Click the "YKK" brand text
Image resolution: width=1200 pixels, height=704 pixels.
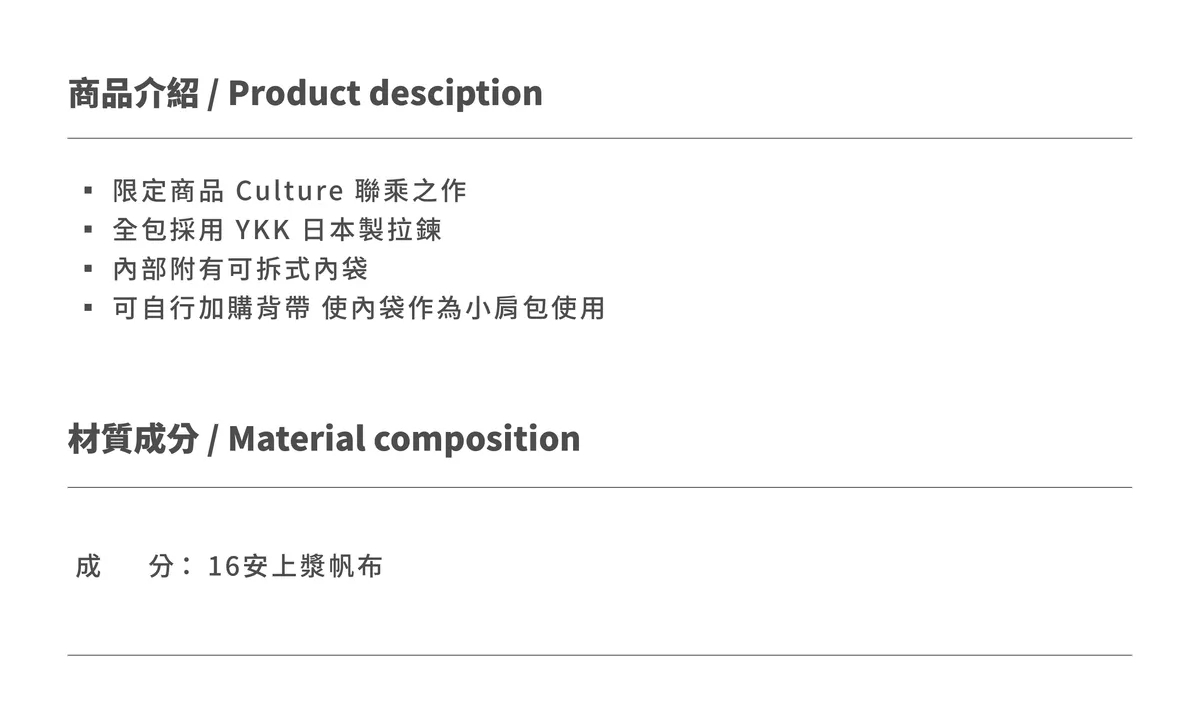point(262,230)
